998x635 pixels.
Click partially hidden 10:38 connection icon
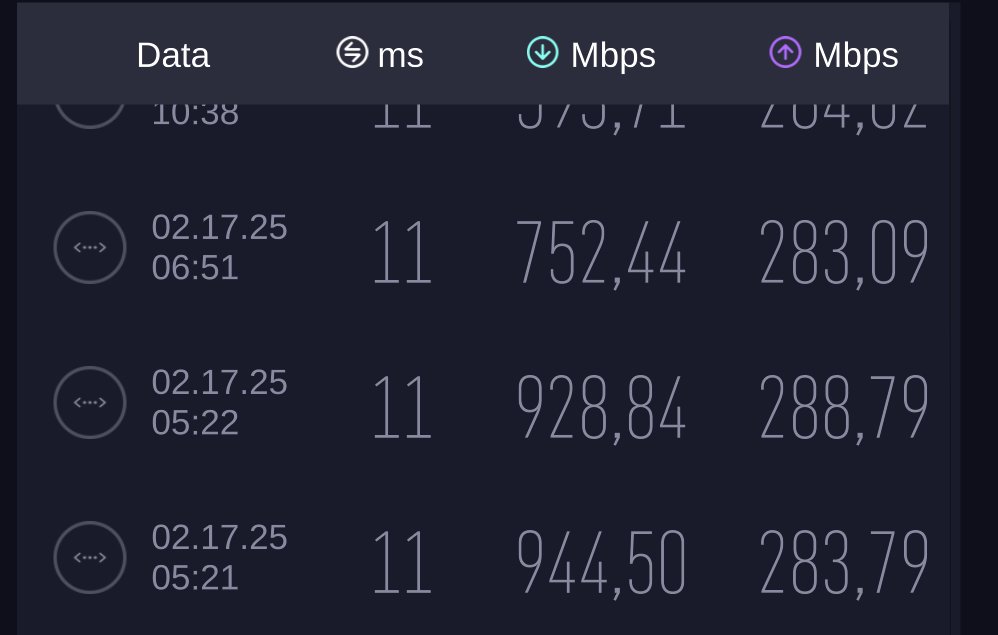(x=90, y=116)
